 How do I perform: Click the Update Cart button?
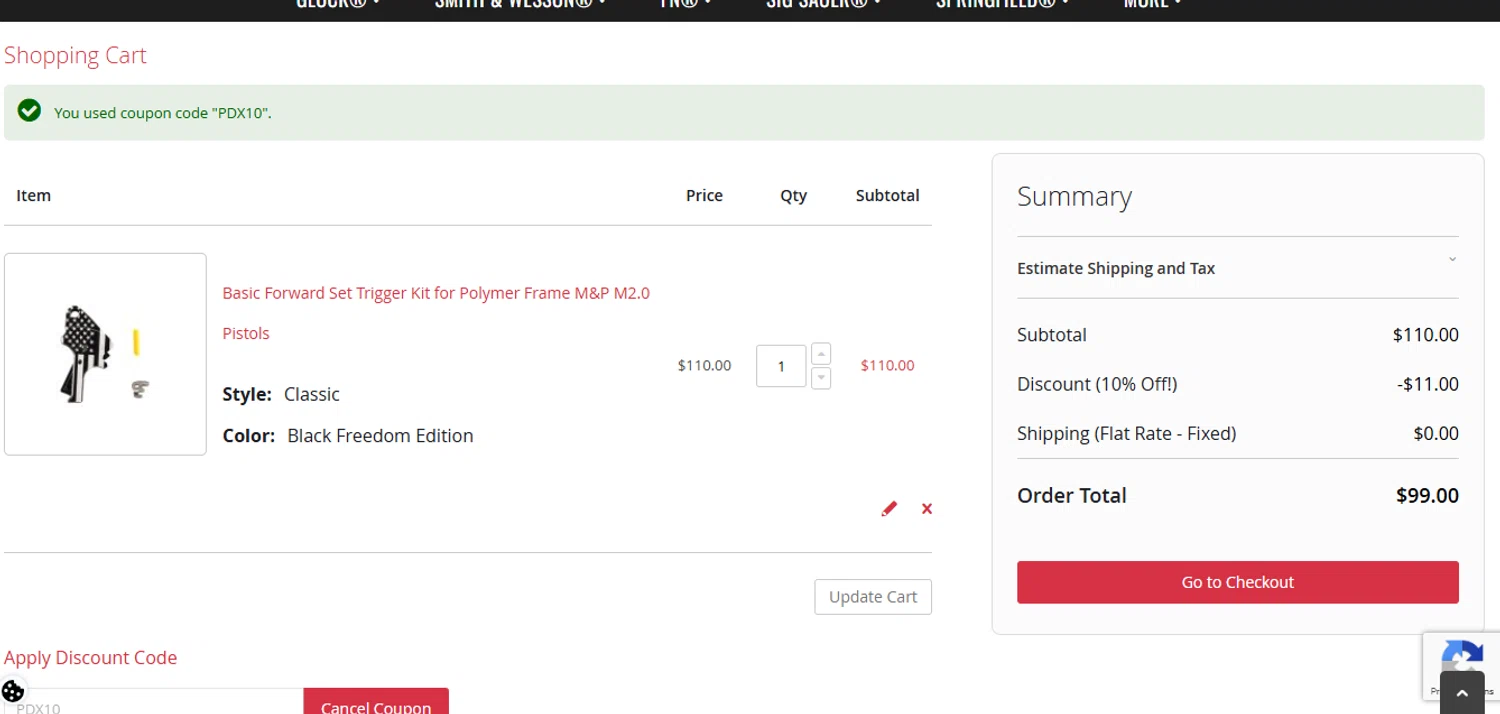873,597
